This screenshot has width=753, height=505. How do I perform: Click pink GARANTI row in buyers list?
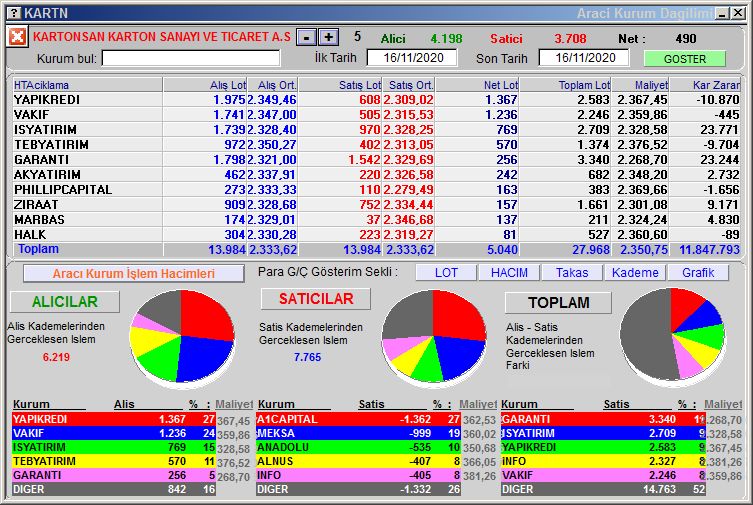pos(114,475)
